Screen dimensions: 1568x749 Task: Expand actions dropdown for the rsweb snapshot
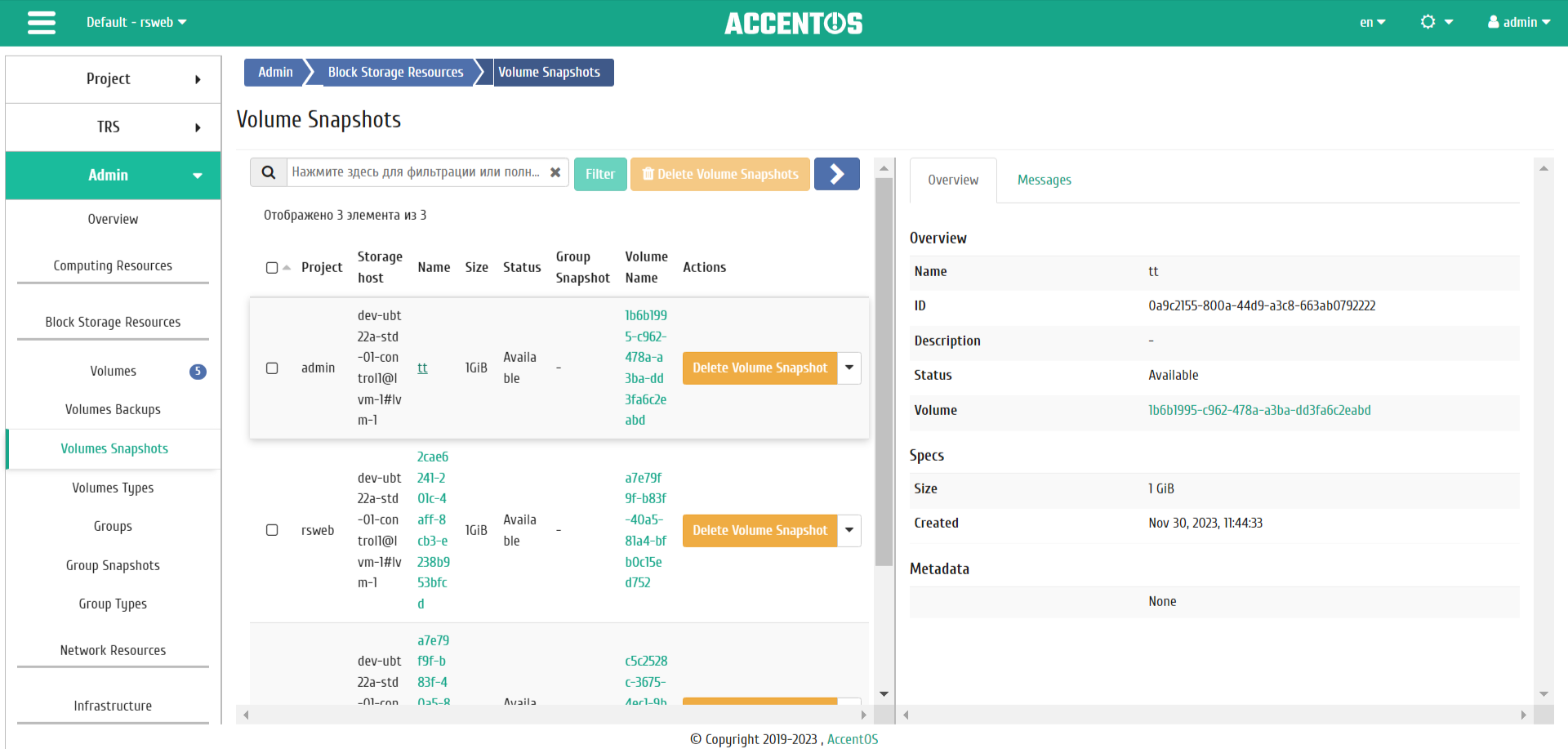[x=849, y=530]
